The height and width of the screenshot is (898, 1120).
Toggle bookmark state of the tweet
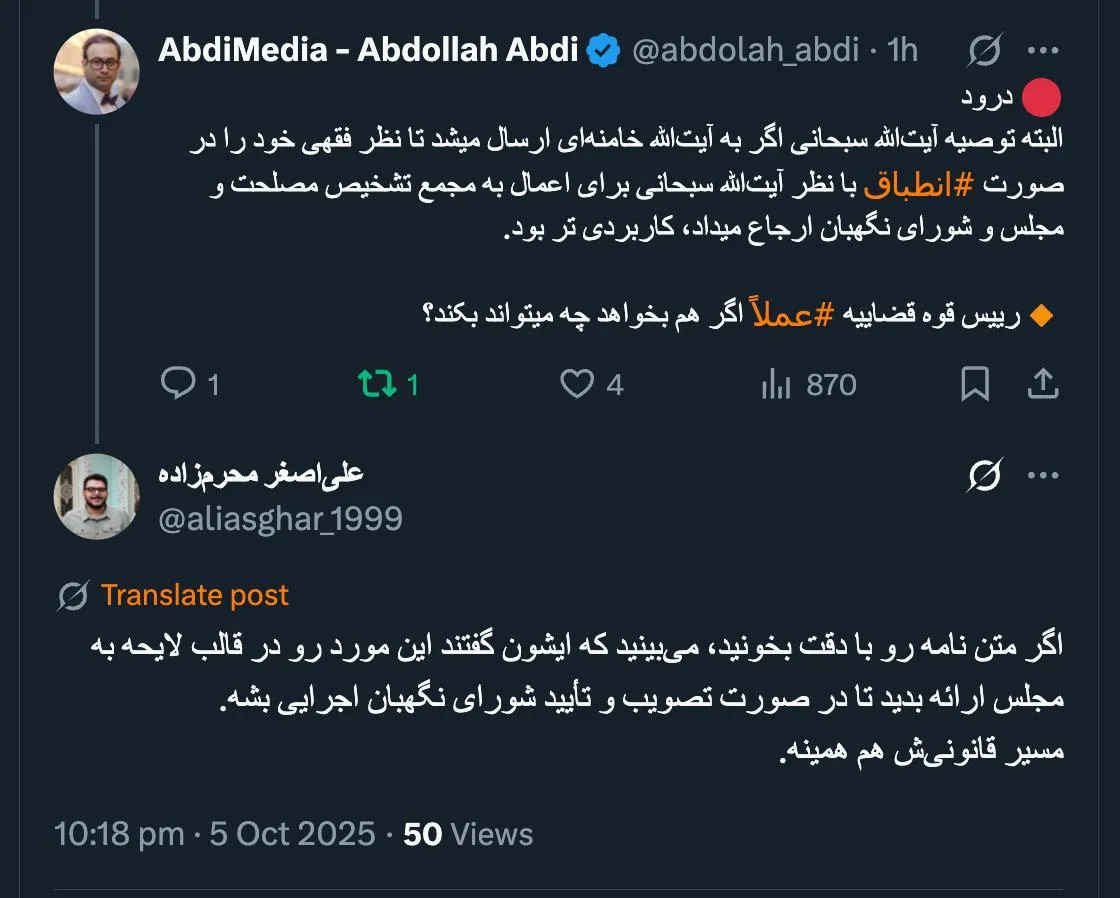tap(977, 384)
